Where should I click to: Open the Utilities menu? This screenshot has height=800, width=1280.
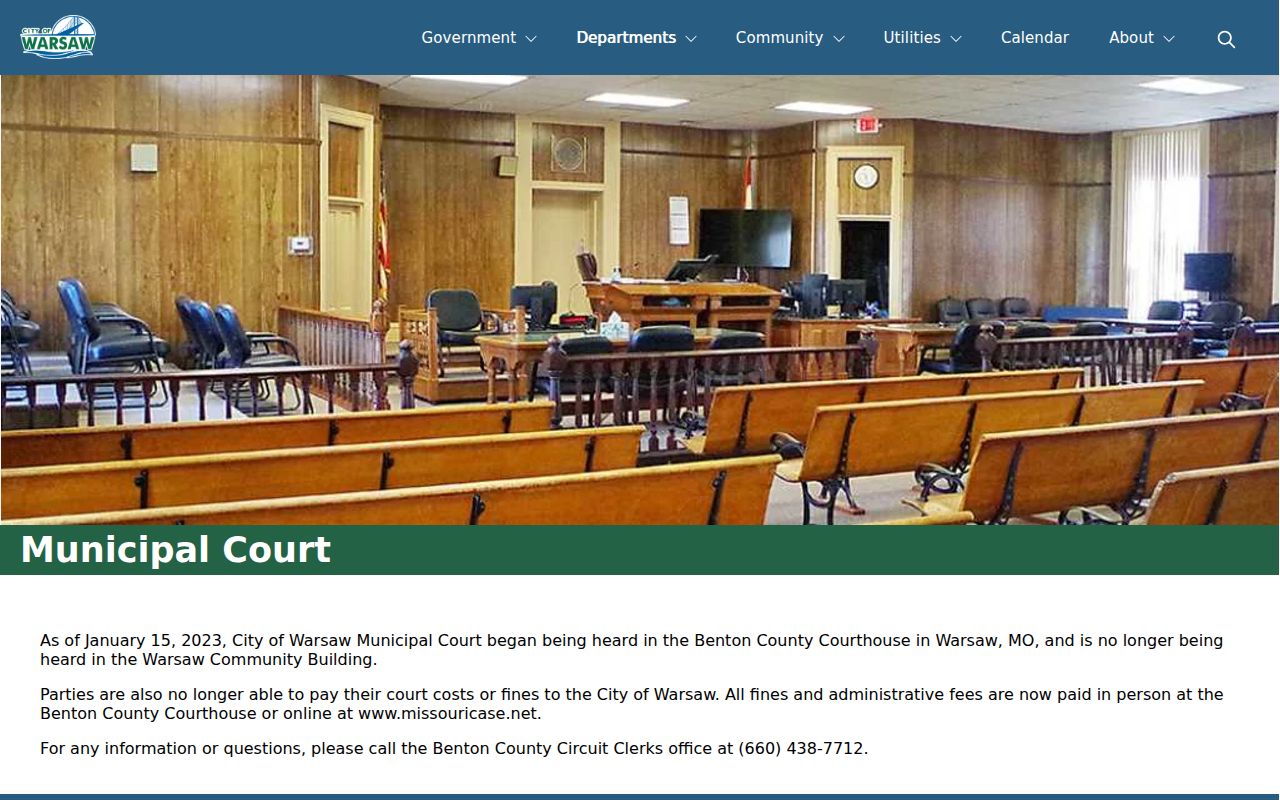pos(912,38)
